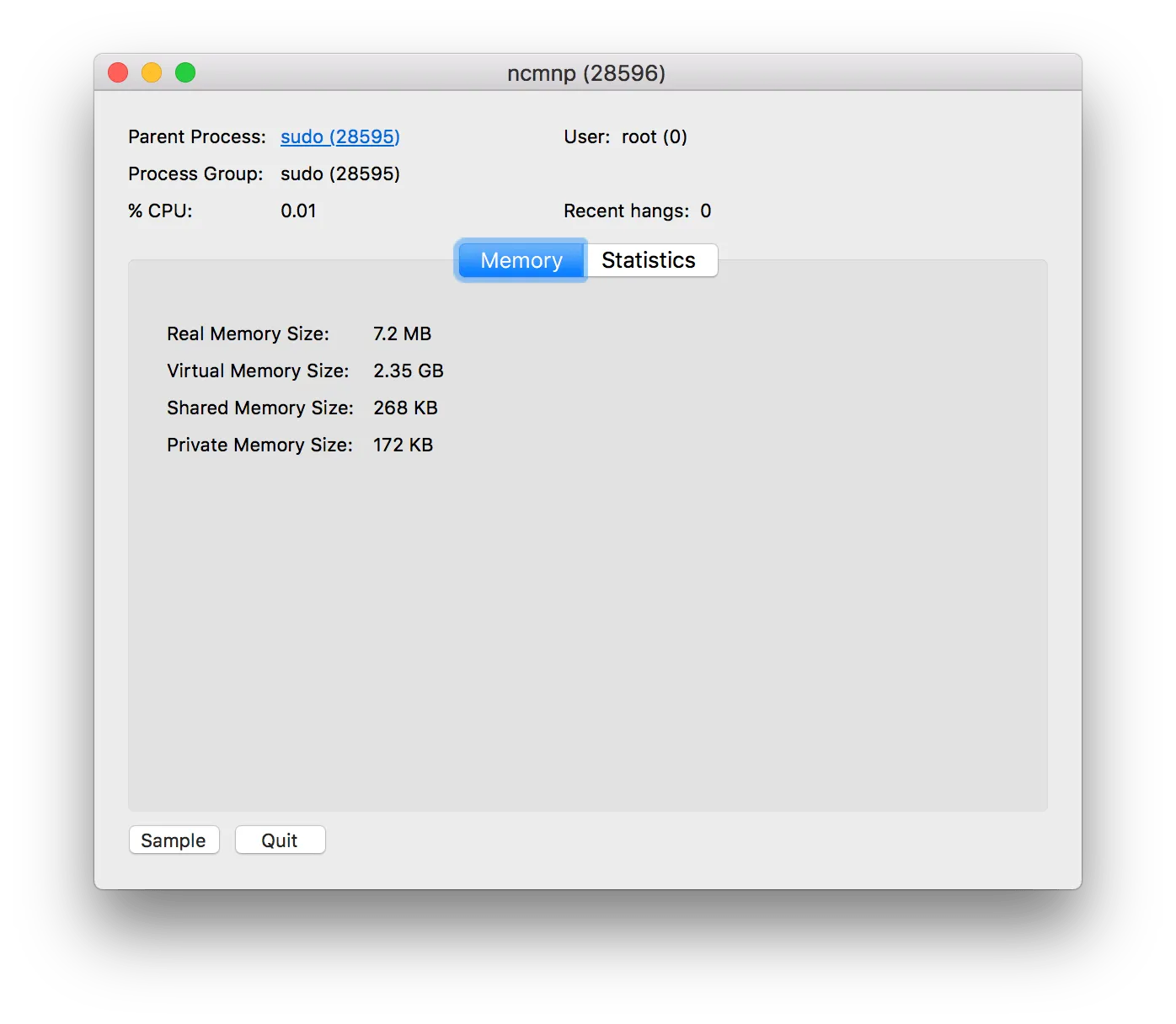
Task: Click the ncmnp (28596) window title
Action: (x=586, y=73)
